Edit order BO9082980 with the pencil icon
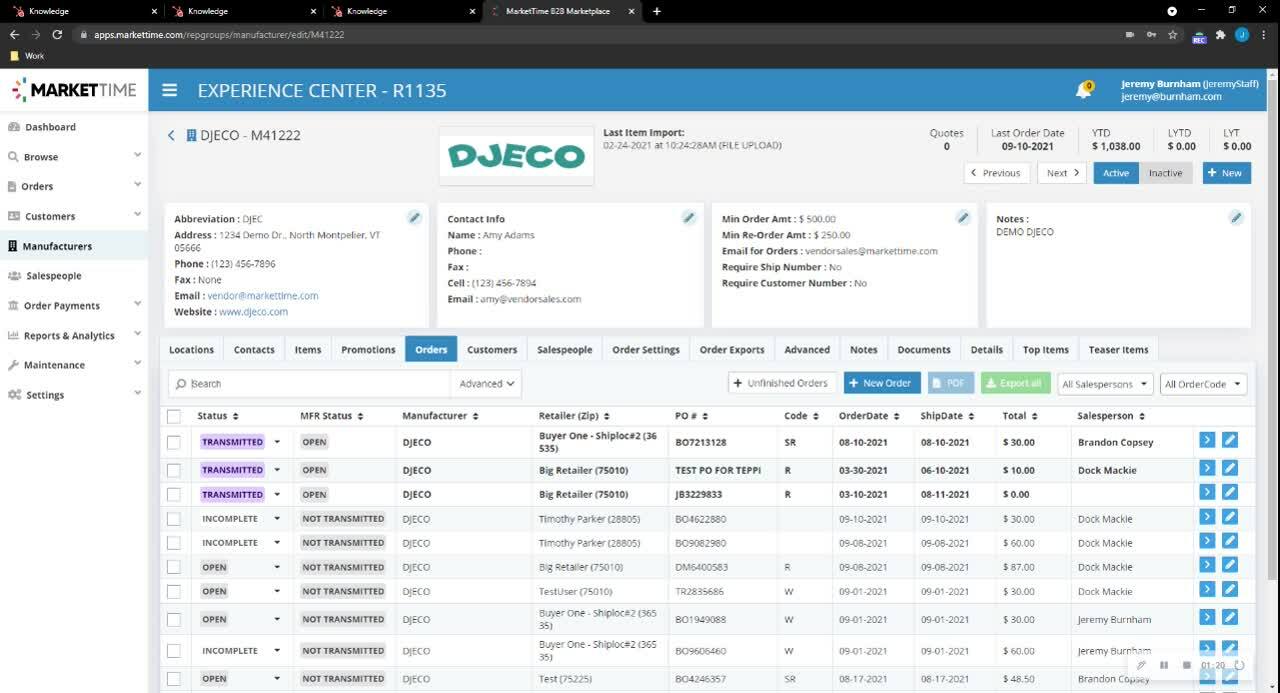 click(1230, 541)
